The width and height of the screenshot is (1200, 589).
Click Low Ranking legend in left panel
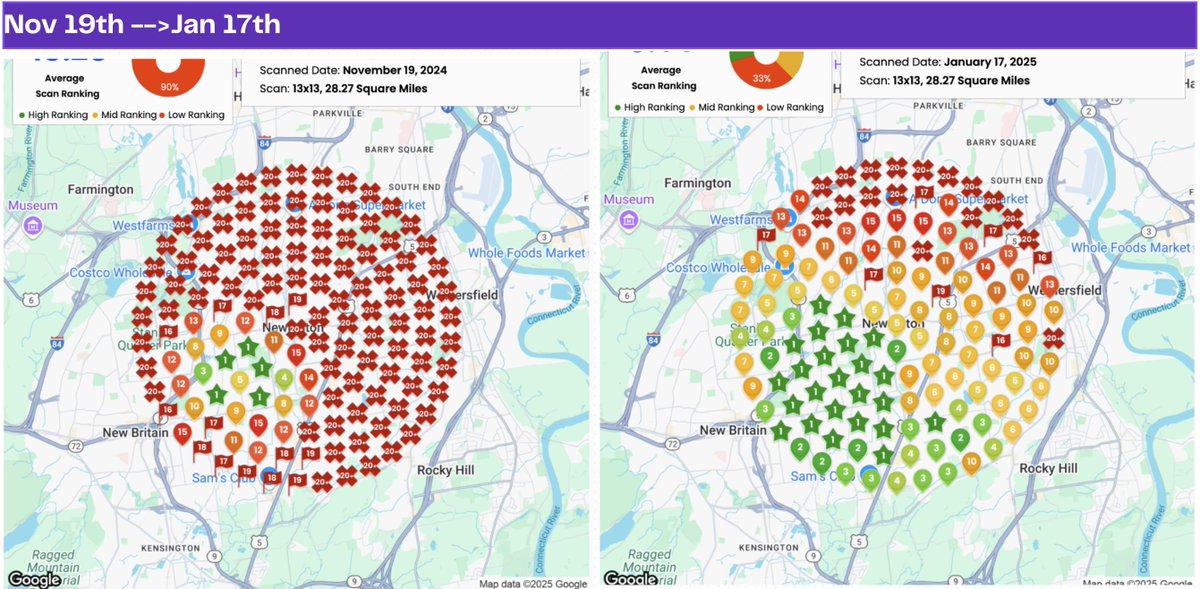(192, 115)
